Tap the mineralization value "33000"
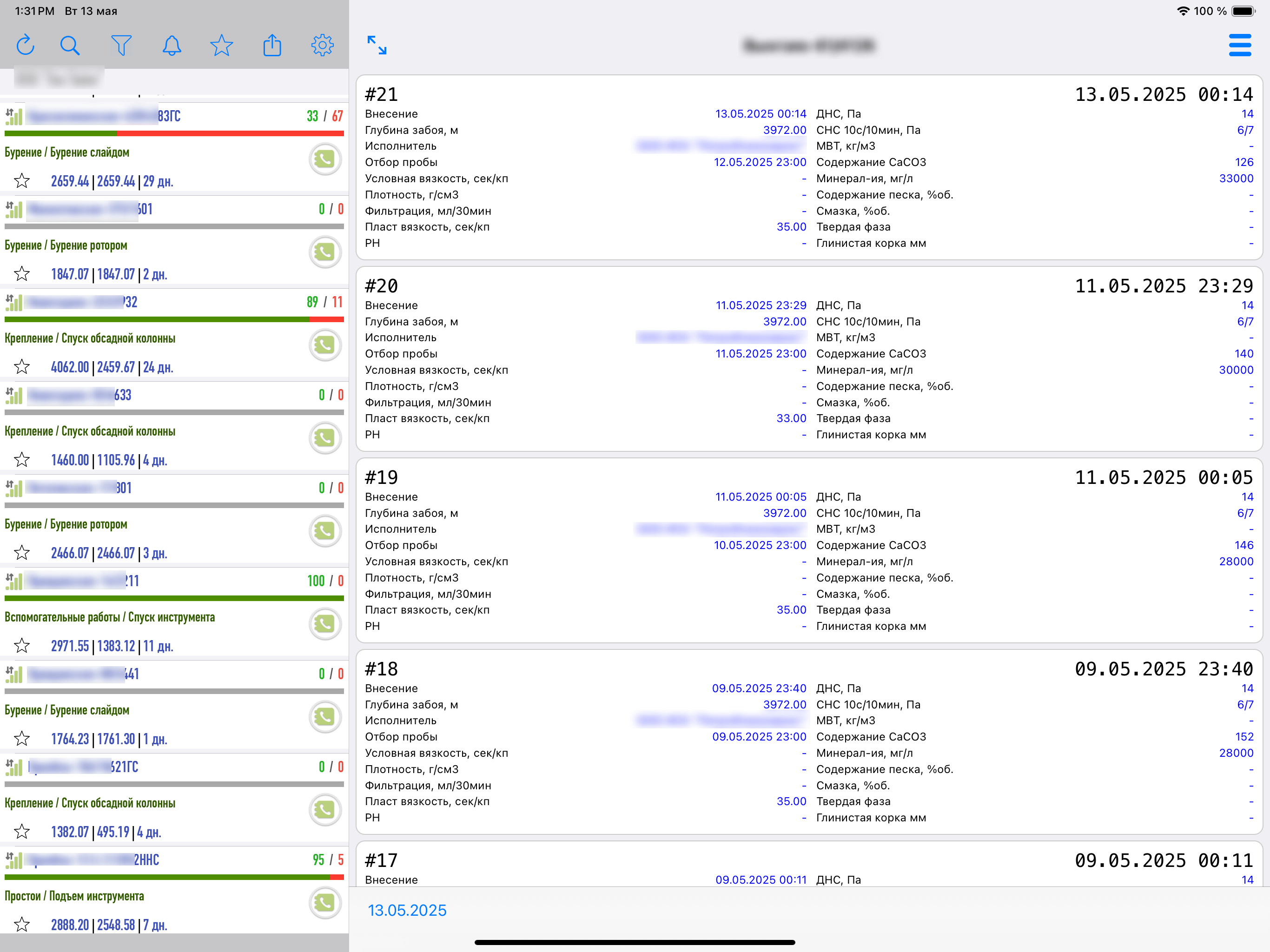Screen dimensions: 1270x952 click(1236, 178)
